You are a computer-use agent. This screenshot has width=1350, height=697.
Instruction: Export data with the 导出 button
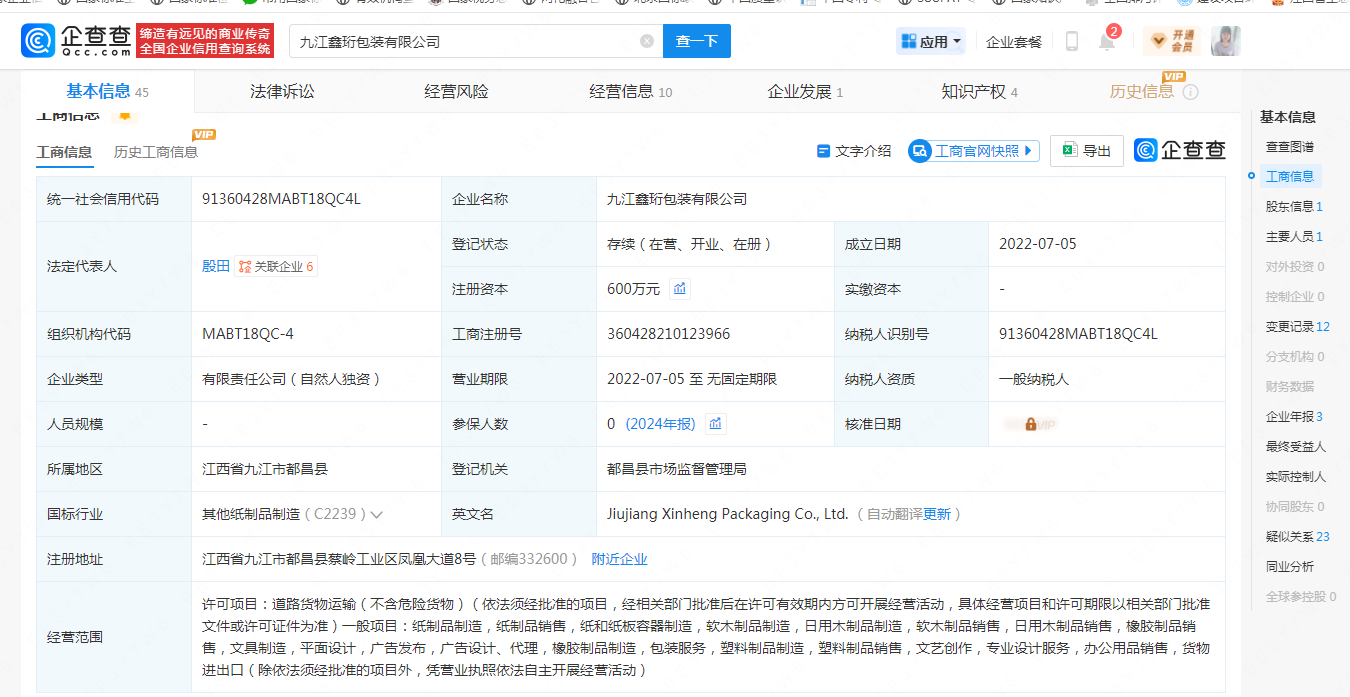(1086, 151)
